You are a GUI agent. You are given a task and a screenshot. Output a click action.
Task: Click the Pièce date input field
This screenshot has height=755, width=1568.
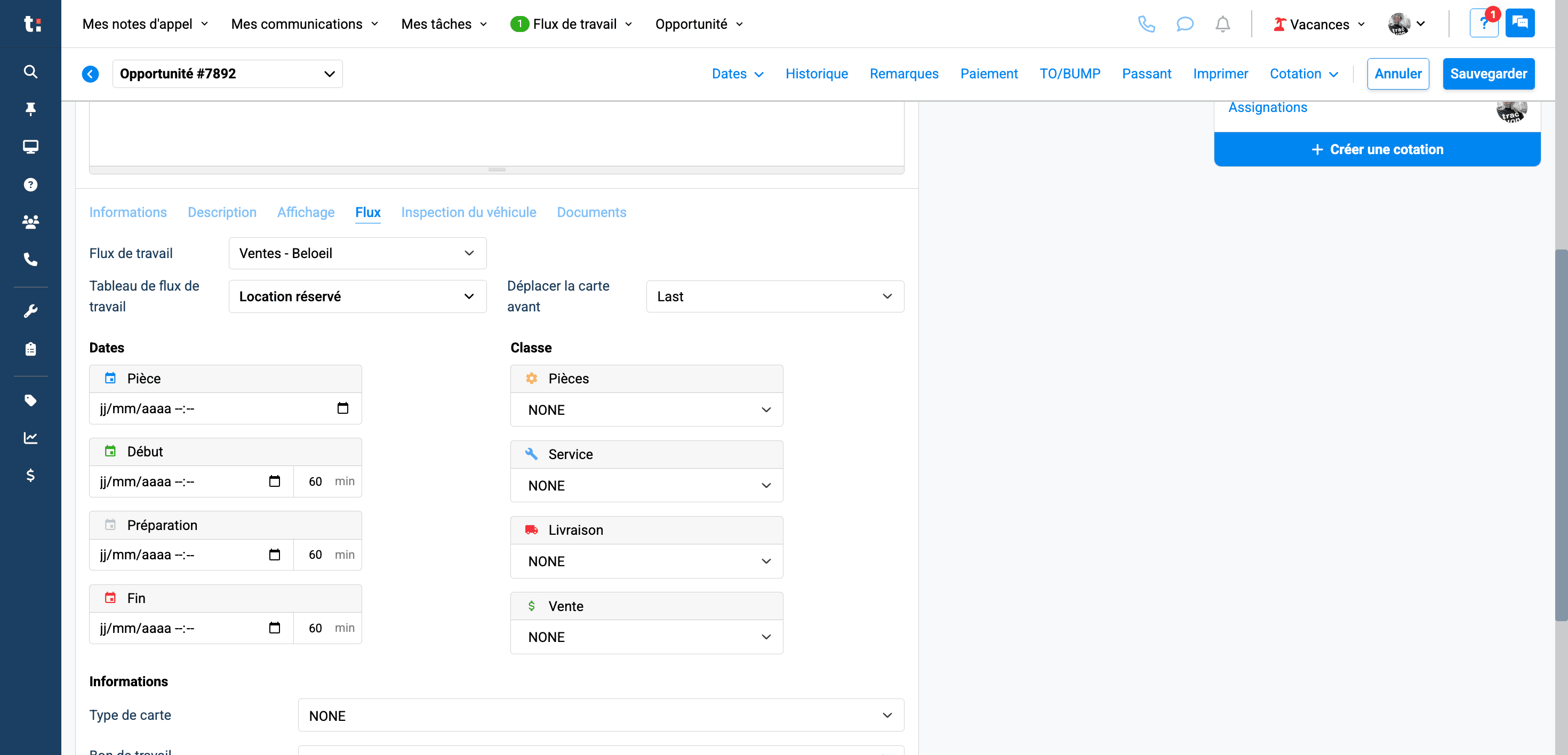pyautogui.click(x=225, y=408)
